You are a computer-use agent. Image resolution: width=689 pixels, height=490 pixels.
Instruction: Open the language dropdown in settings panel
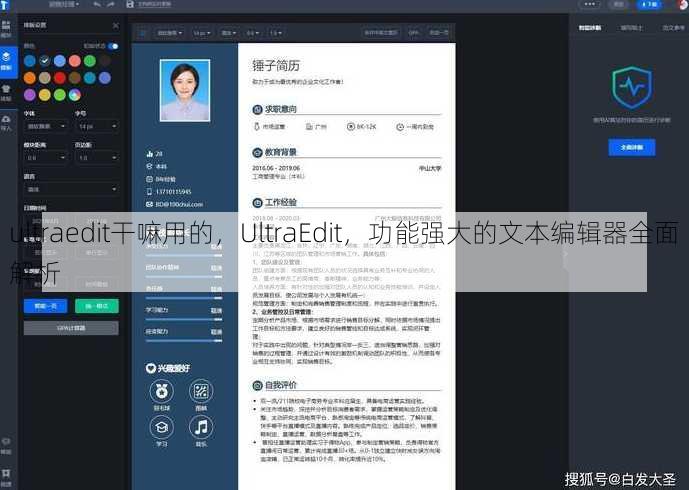71,189
